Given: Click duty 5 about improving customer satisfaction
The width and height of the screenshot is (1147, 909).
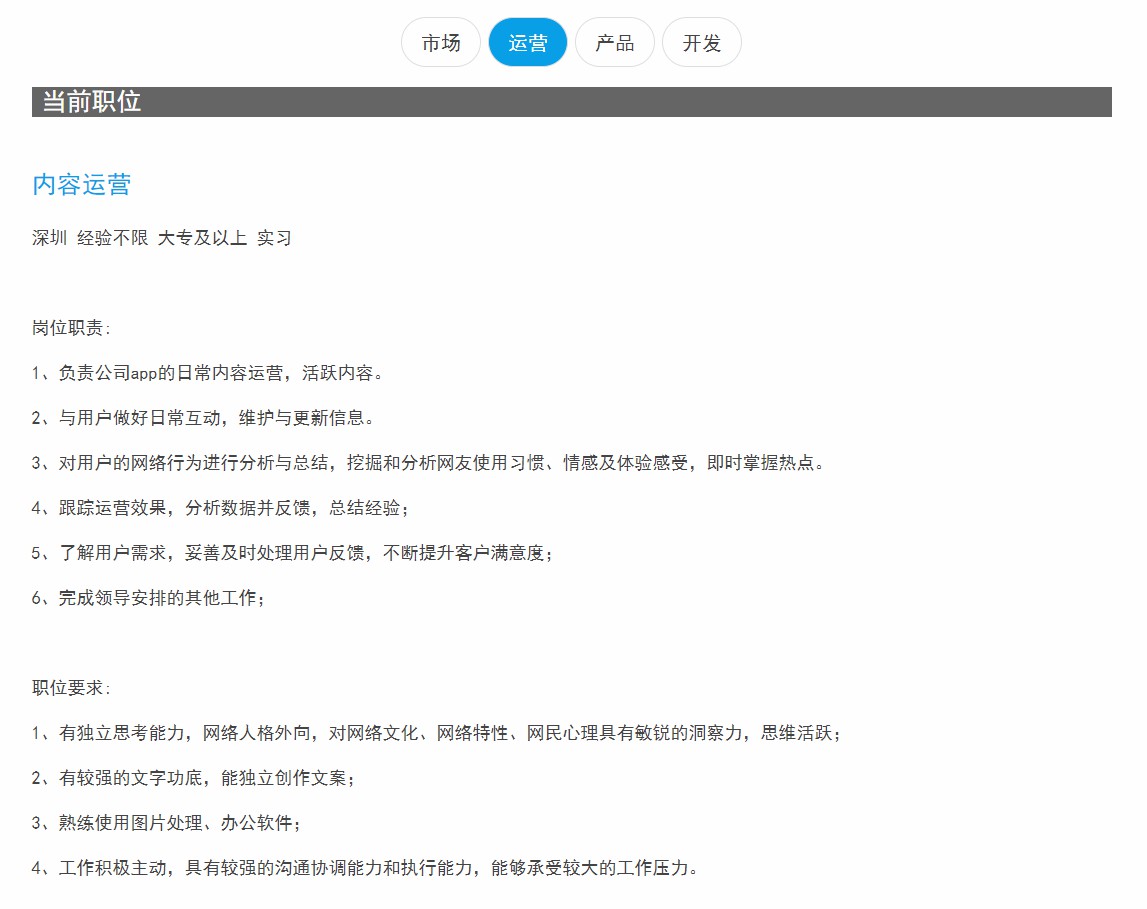Looking at the screenshot, I should pos(292,553).
